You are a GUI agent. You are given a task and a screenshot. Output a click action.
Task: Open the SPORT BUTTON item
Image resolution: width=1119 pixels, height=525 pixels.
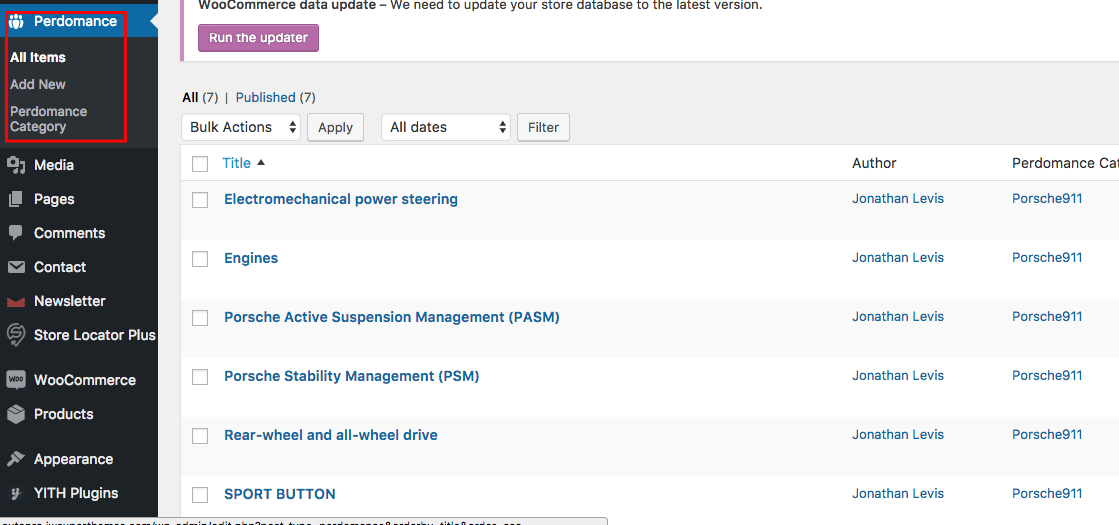pyautogui.click(x=280, y=494)
